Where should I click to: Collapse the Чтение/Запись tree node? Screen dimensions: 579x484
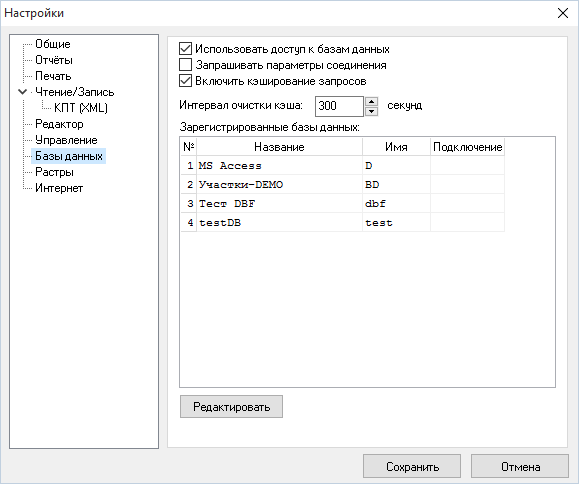pyautogui.click(x=23, y=92)
